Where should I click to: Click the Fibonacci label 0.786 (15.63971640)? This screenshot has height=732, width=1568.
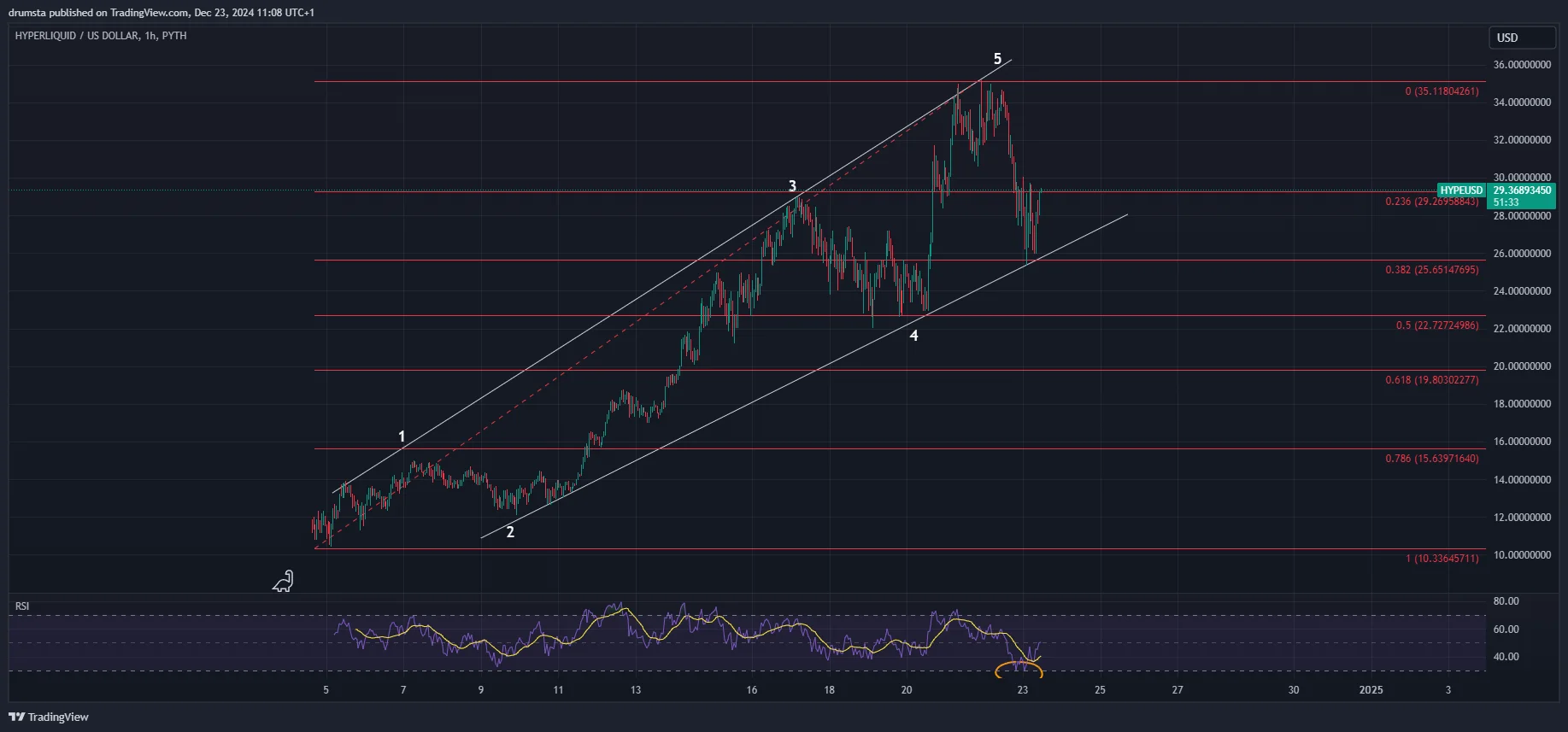tap(1432, 459)
